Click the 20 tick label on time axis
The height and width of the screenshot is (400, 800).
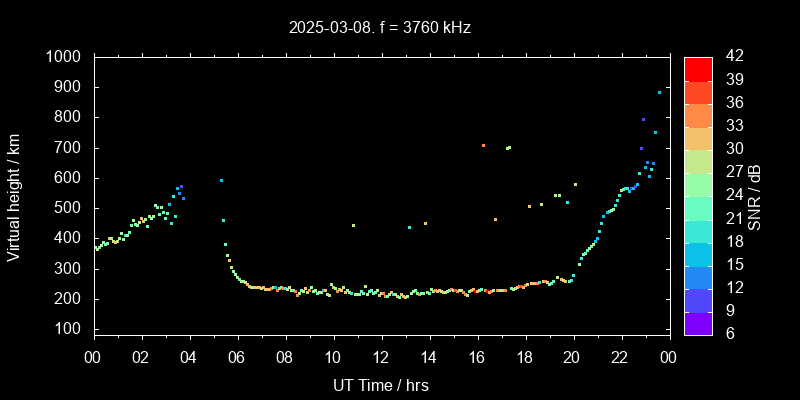coord(572,357)
